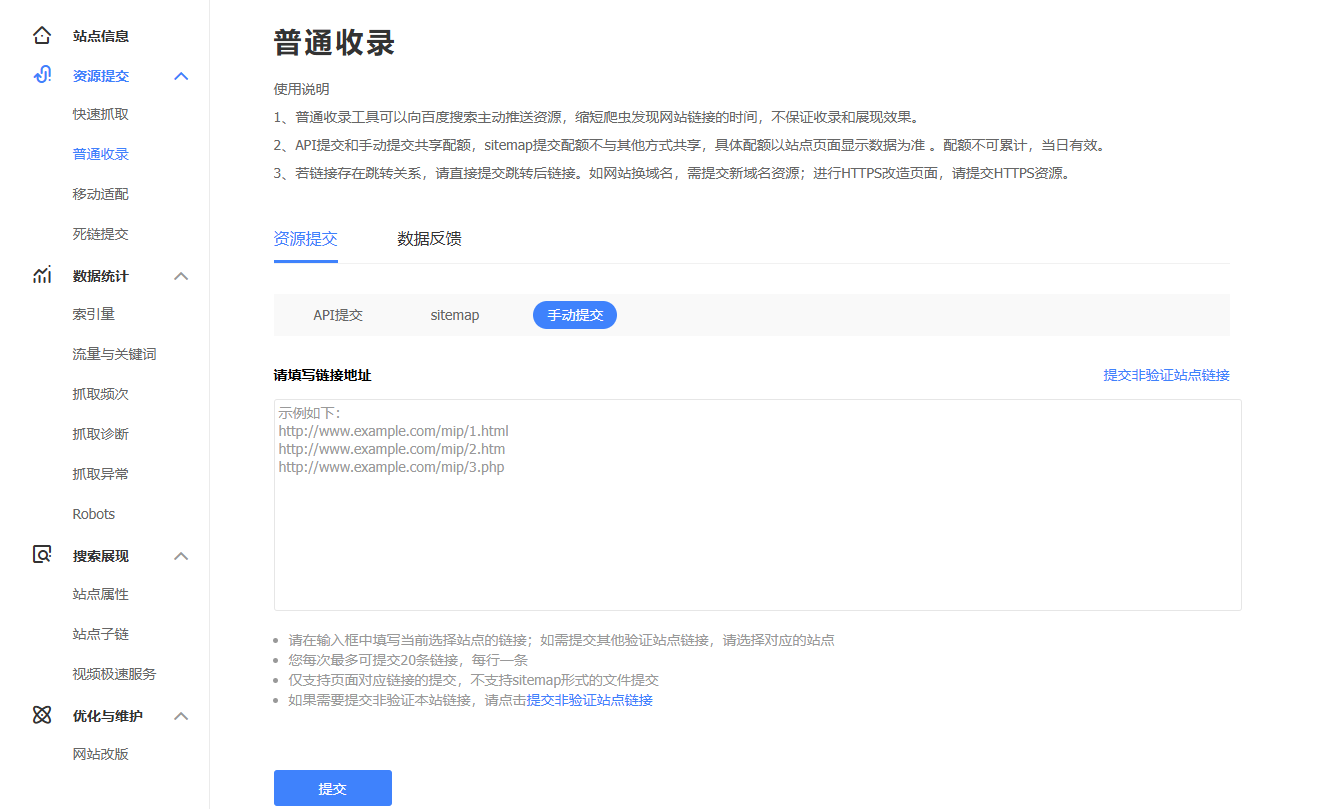1337x809 pixels.
Task: Click the 资源提交 sidebar icon
Action: [x=42, y=75]
